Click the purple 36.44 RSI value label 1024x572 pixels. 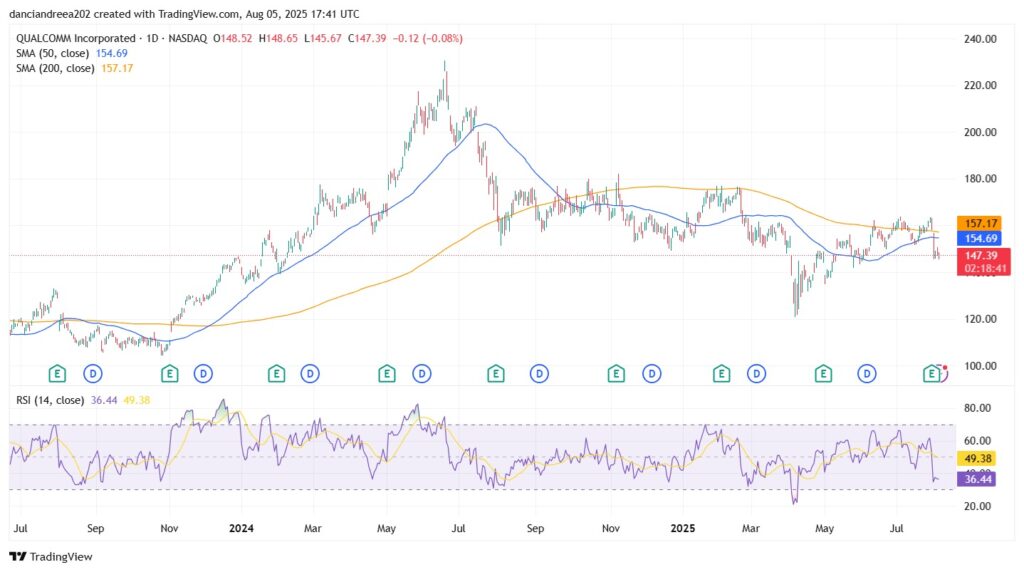(976, 480)
